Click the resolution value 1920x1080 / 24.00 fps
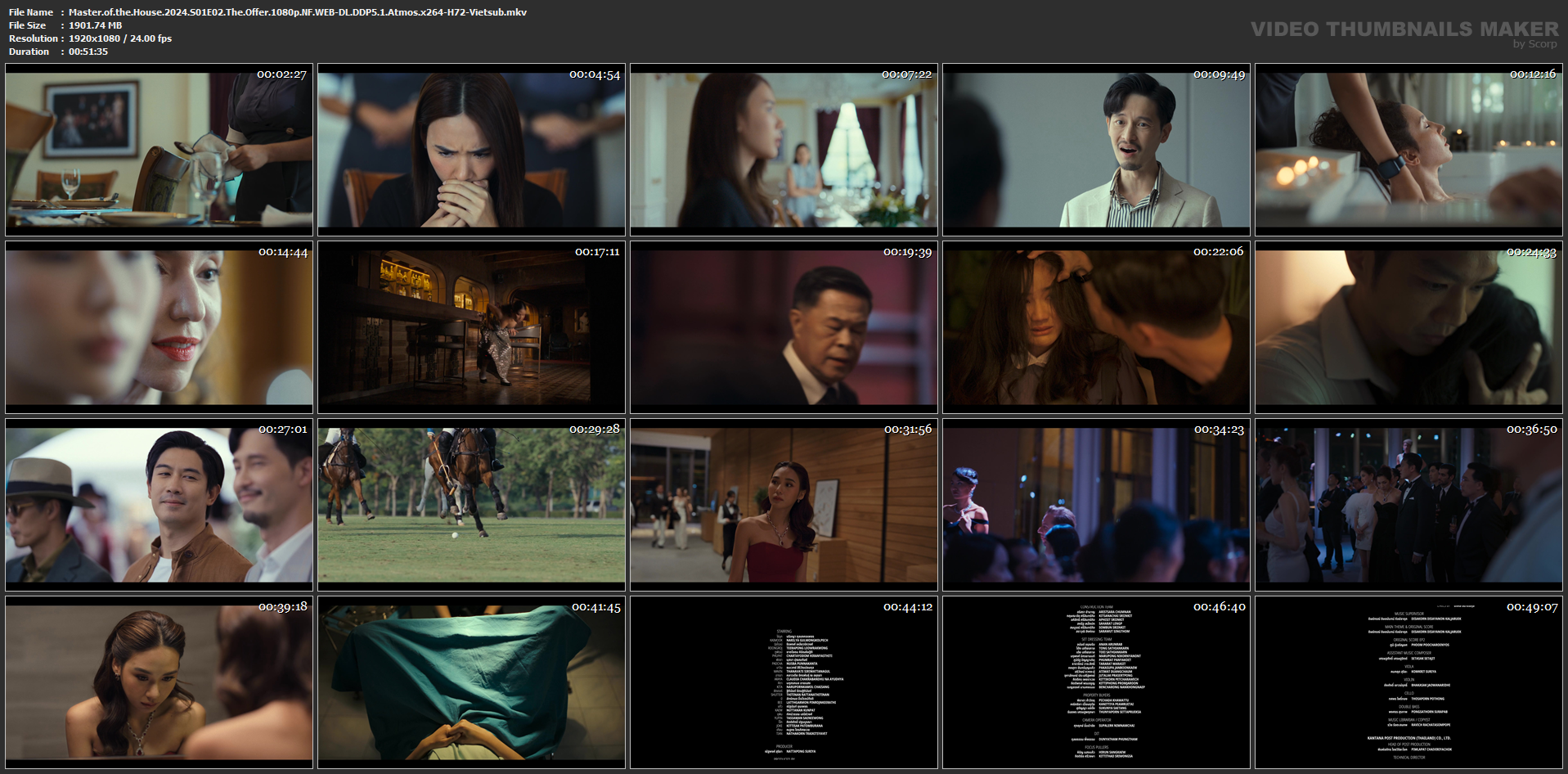This screenshot has height=774, width=1568. point(120,38)
